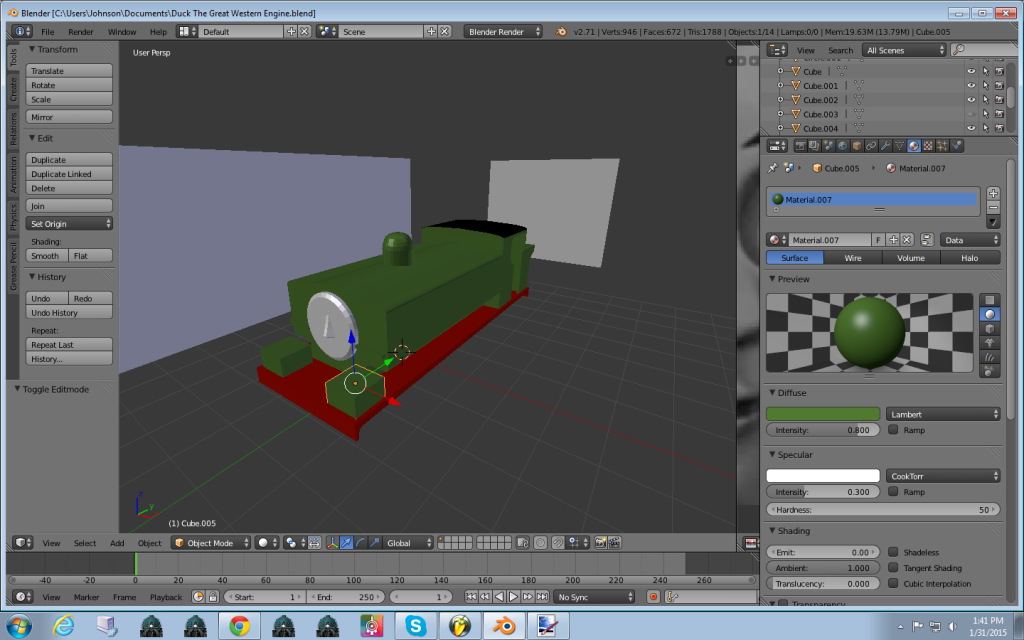
Task: Click the Undo History button
Action: click(69, 313)
